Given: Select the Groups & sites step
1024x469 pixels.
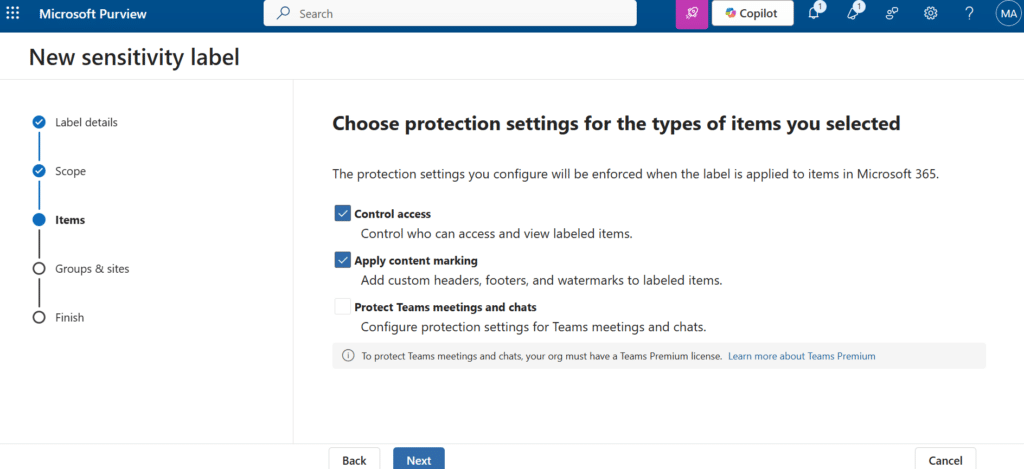Looking at the screenshot, I should coord(92,268).
